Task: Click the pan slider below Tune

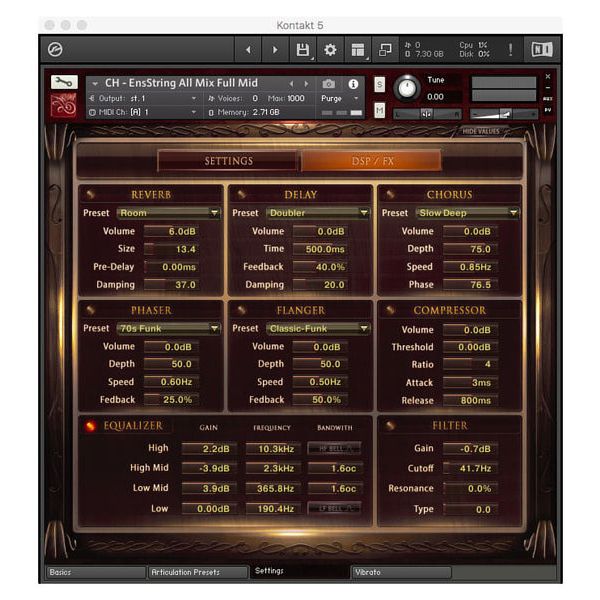Action: 427,114
